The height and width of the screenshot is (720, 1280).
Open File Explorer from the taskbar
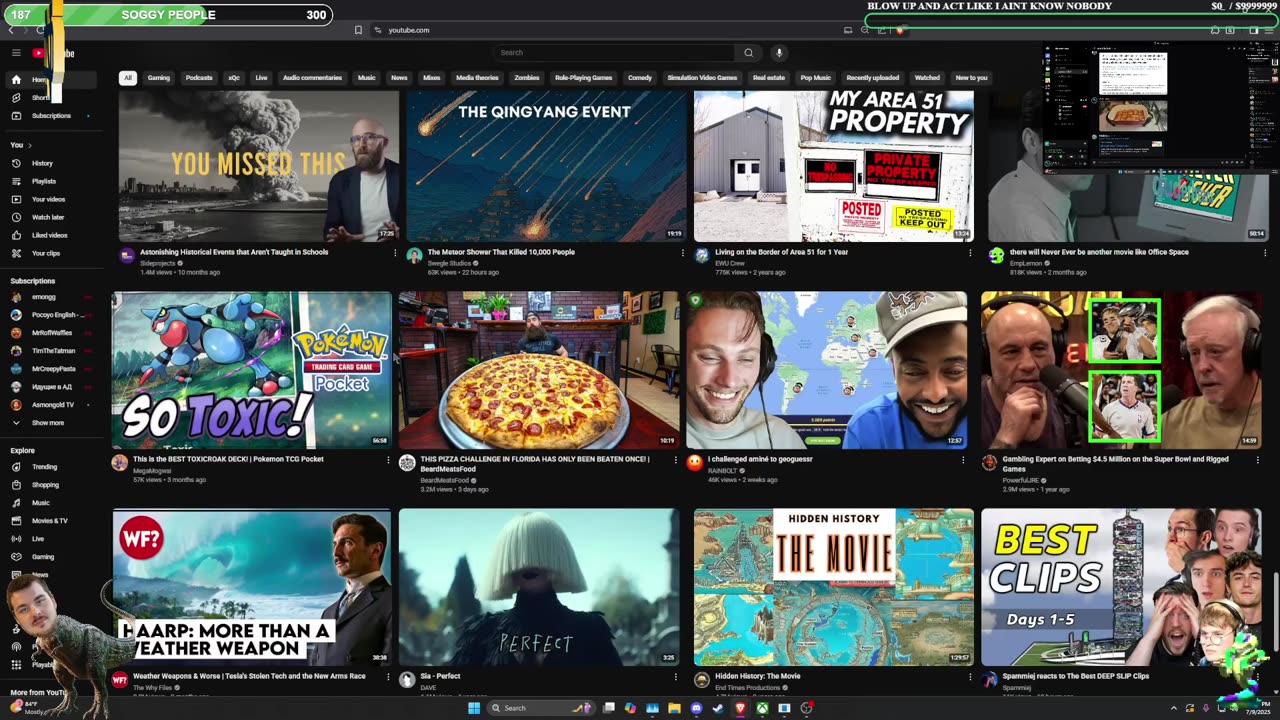pyautogui.click(x=674, y=708)
